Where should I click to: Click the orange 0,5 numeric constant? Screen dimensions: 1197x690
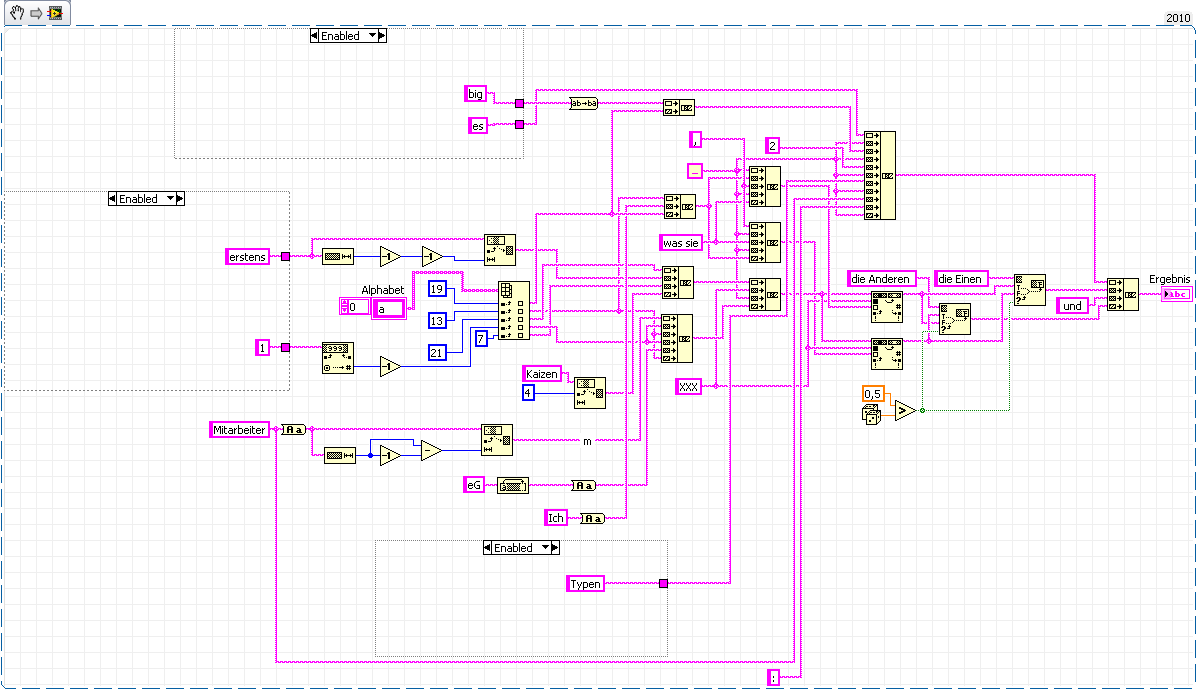pyautogui.click(x=873, y=395)
